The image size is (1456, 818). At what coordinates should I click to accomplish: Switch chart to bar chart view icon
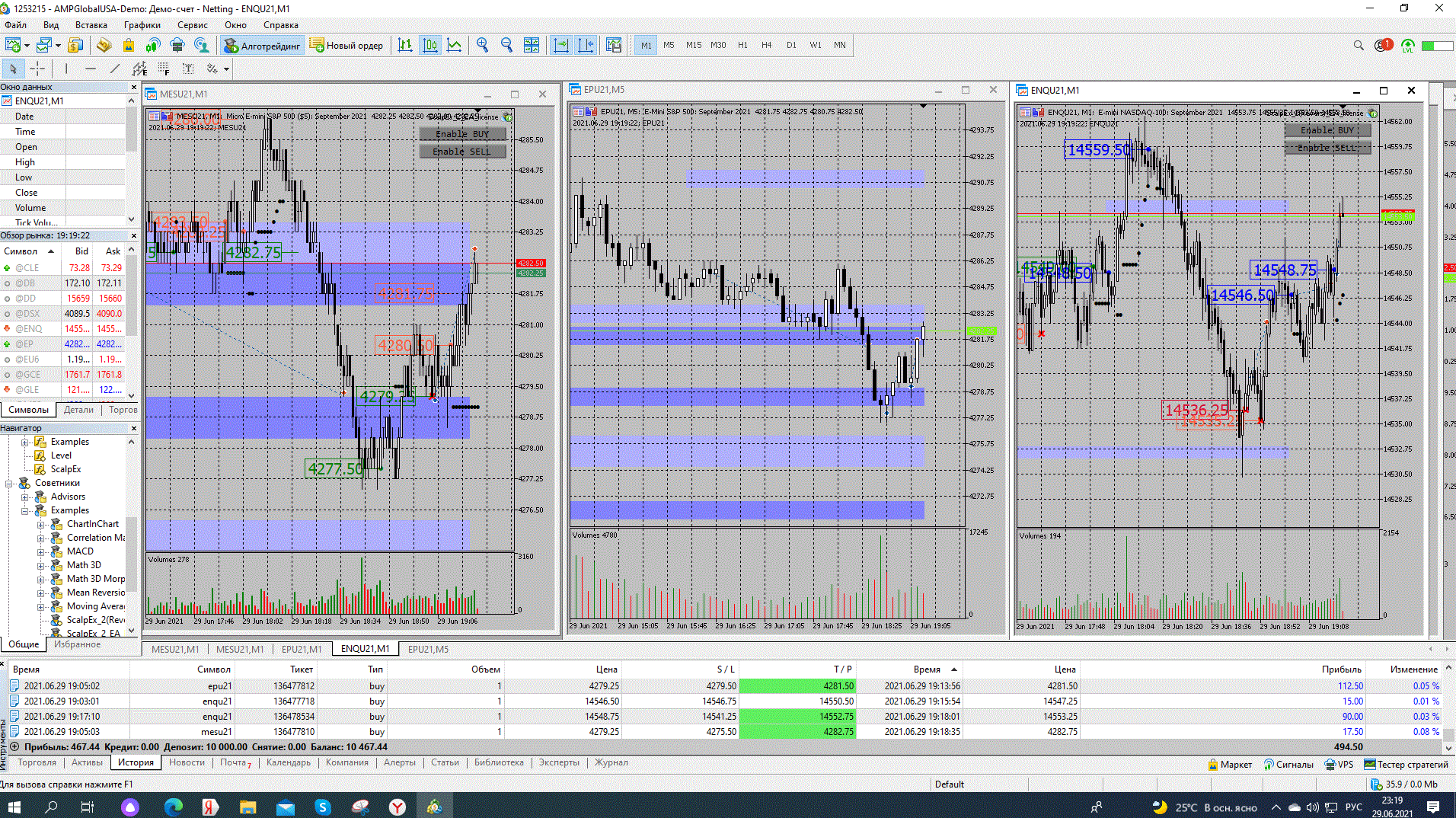click(405, 46)
